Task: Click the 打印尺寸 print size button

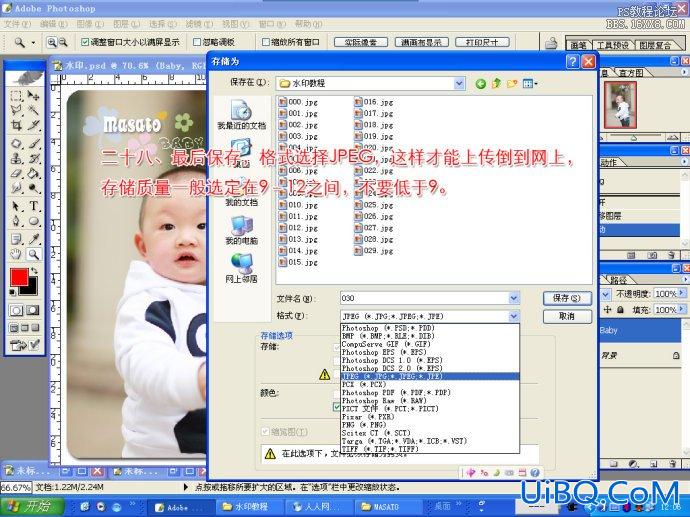Action: tap(482, 42)
